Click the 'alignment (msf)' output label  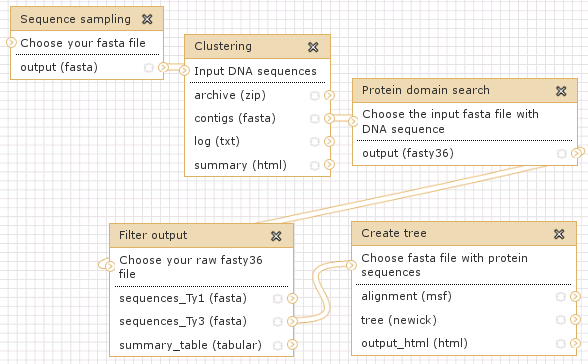(x=406, y=297)
